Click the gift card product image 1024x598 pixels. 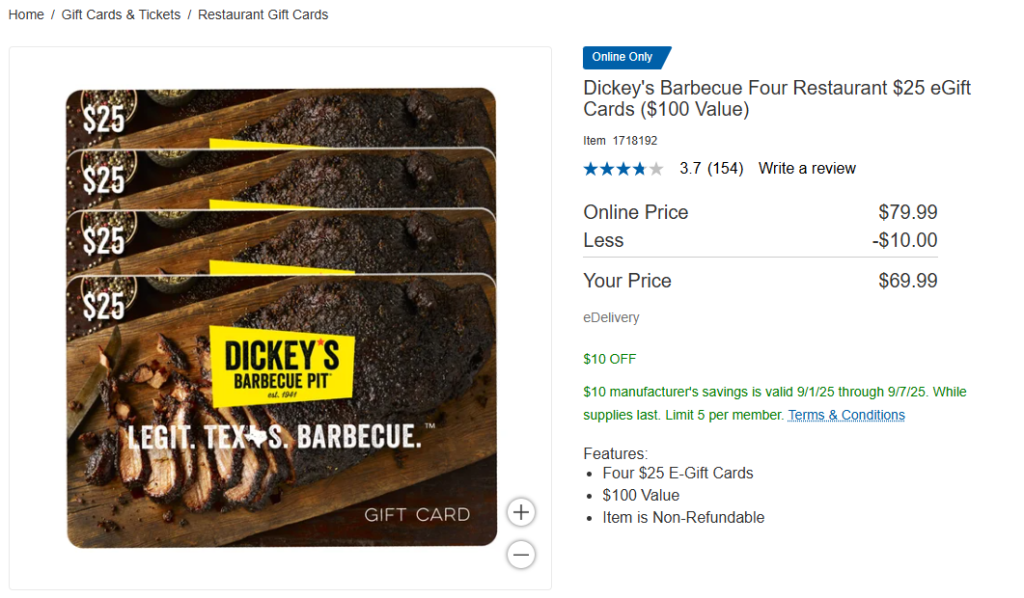point(281,317)
